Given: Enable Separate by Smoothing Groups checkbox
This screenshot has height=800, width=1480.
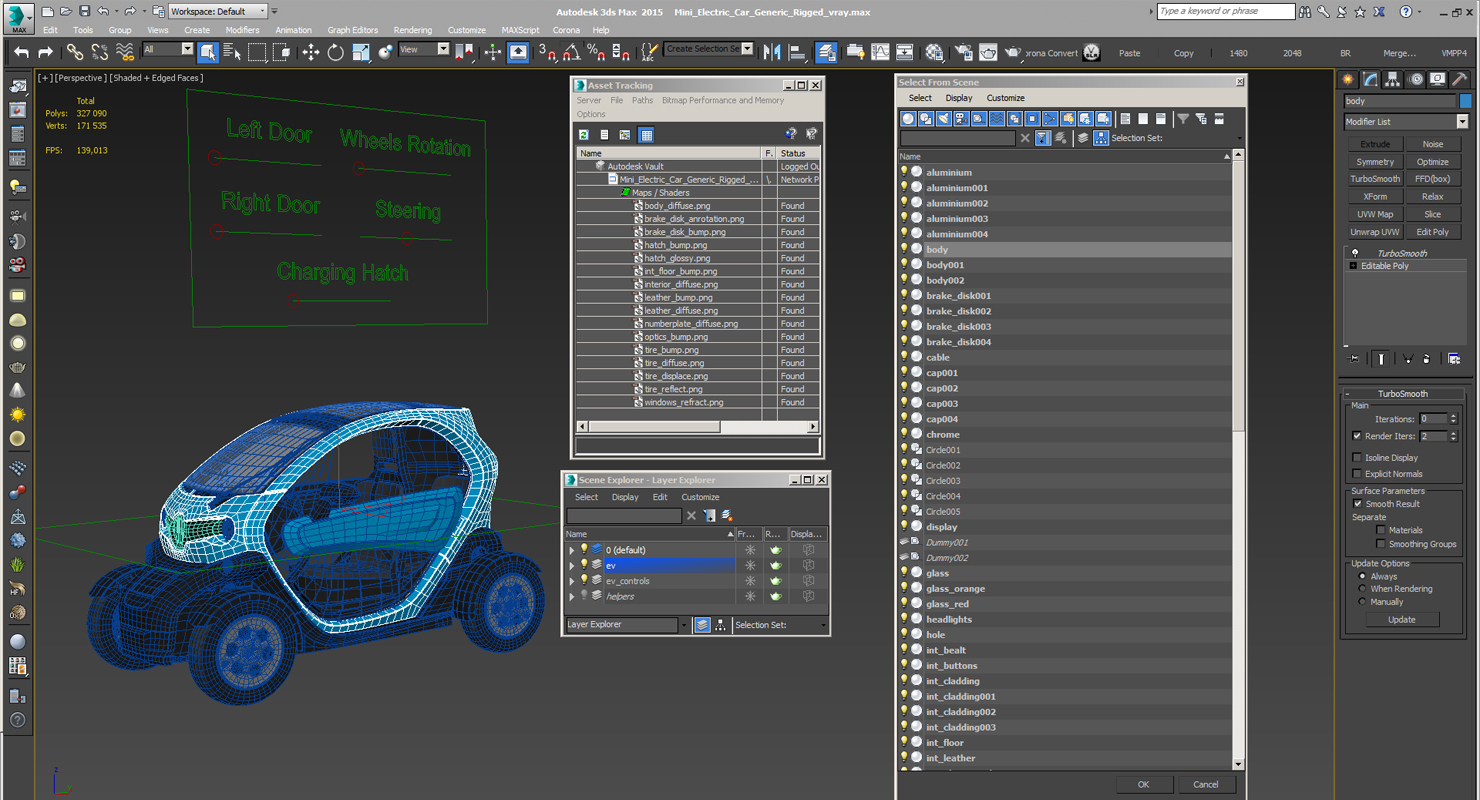Looking at the screenshot, I should (1381, 545).
